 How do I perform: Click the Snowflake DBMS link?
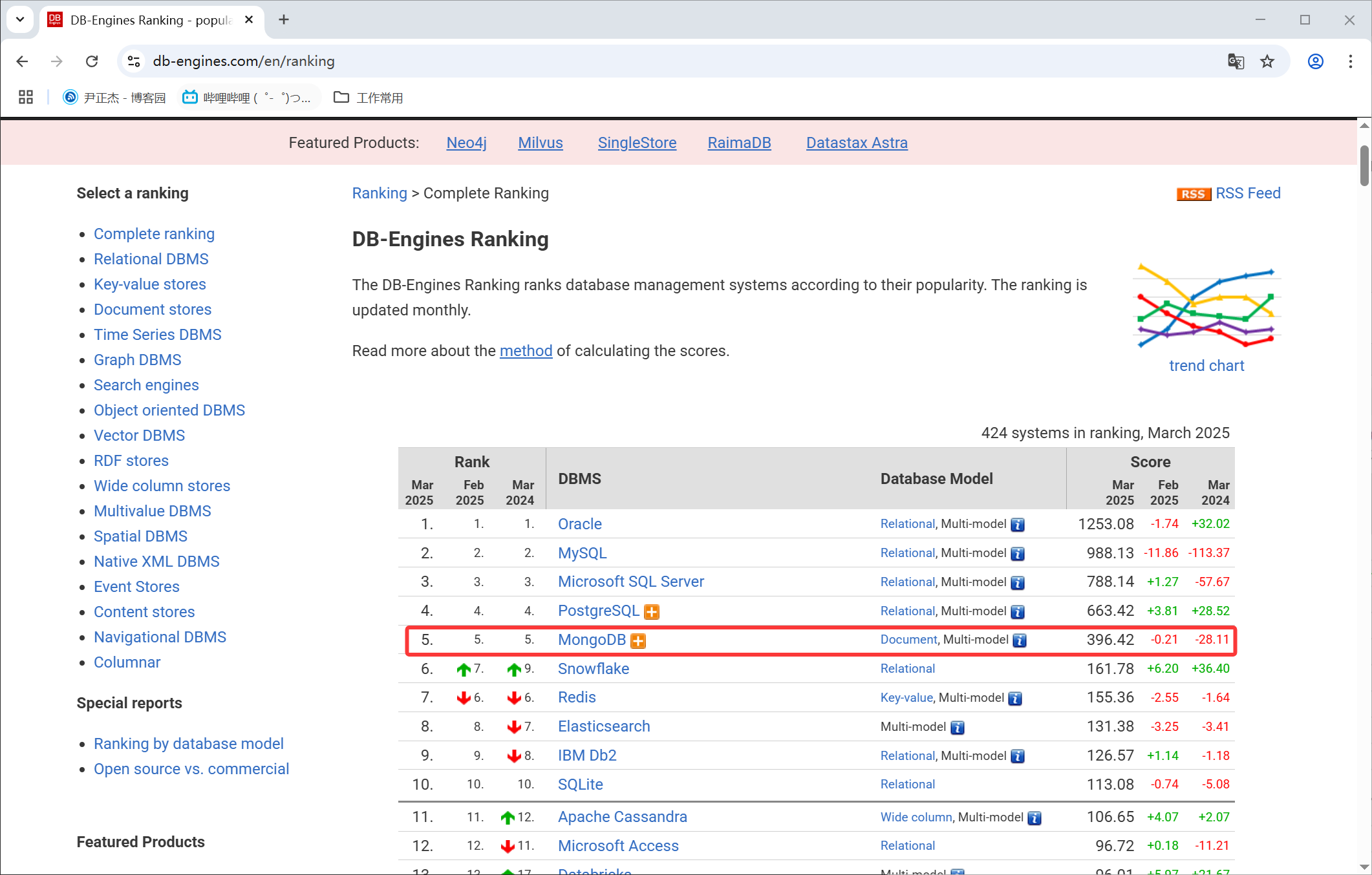pos(593,669)
